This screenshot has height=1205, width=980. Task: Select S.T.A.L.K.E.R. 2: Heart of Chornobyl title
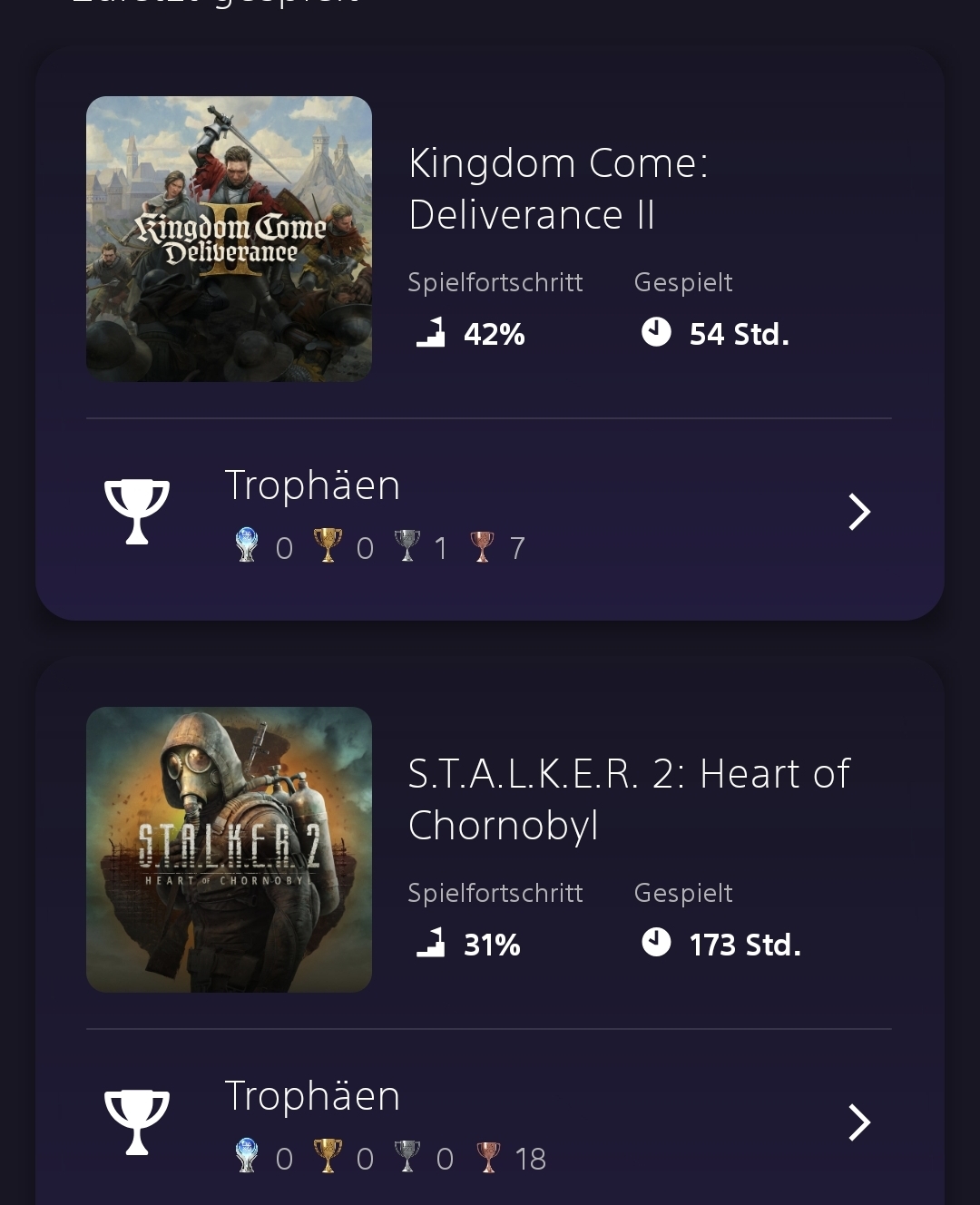[x=629, y=799]
